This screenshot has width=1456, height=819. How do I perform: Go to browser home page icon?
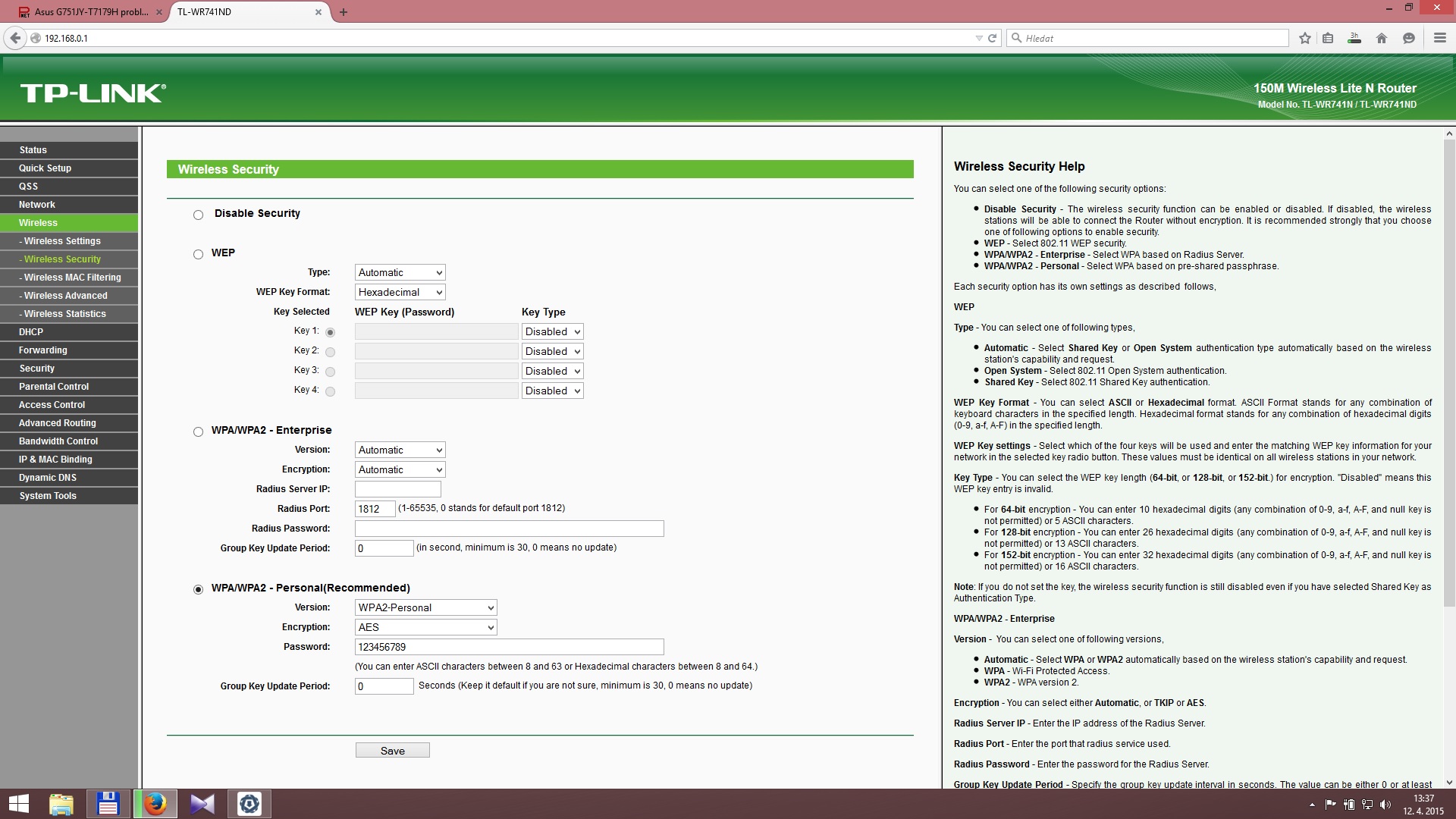tap(1382, 38)
